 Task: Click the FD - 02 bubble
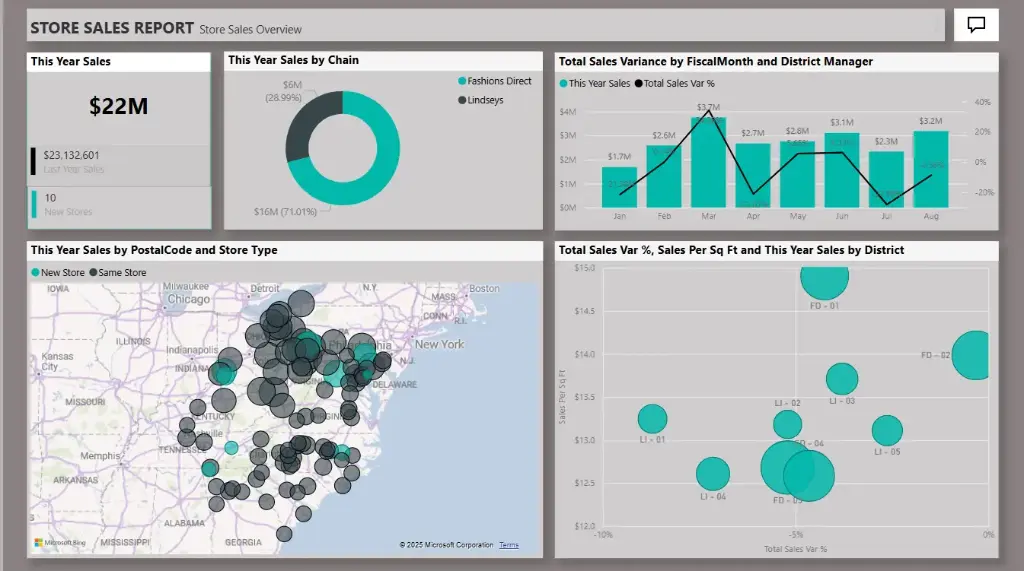972,356
